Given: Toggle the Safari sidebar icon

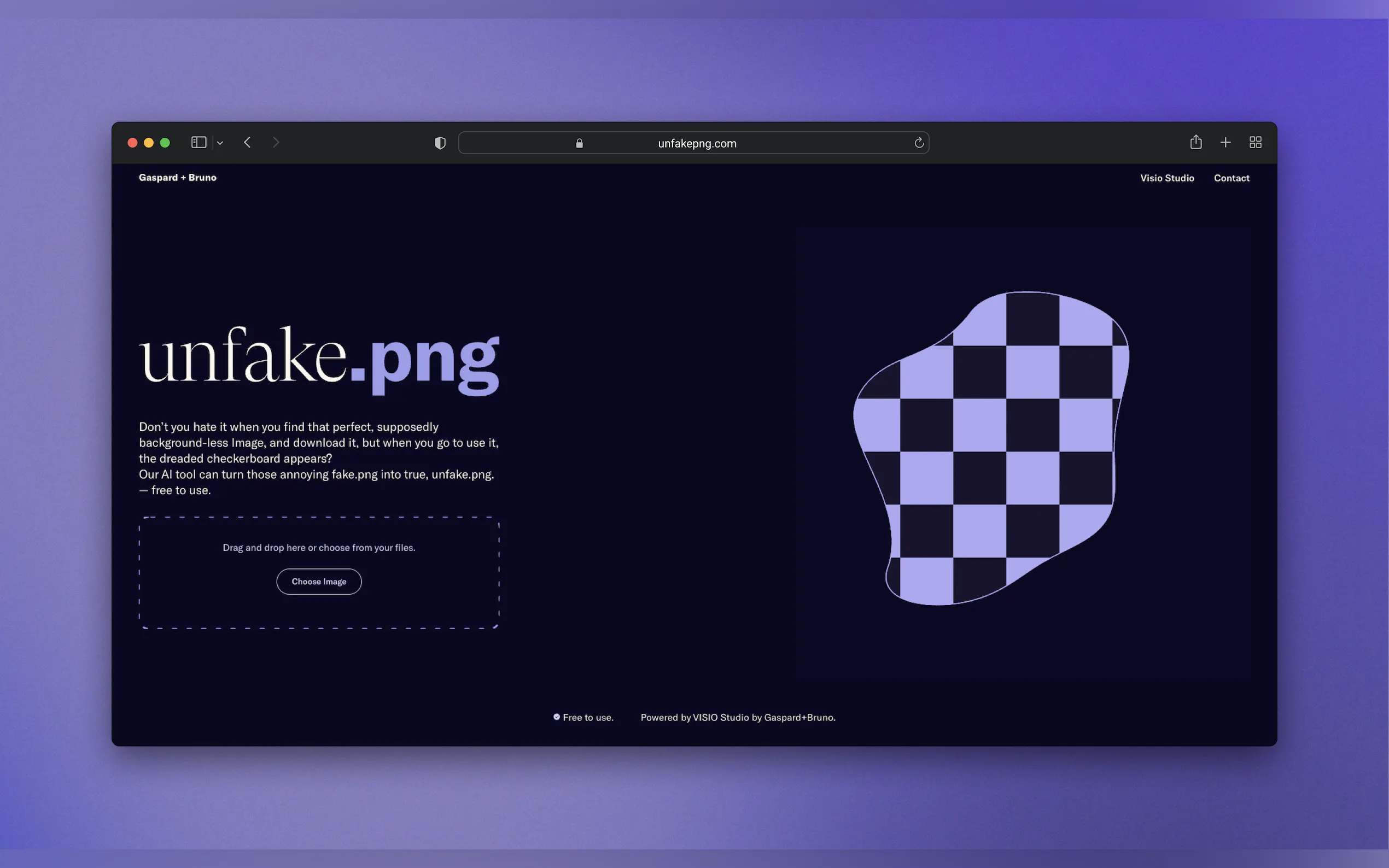Looking at the screenshot, I should 199,142.
